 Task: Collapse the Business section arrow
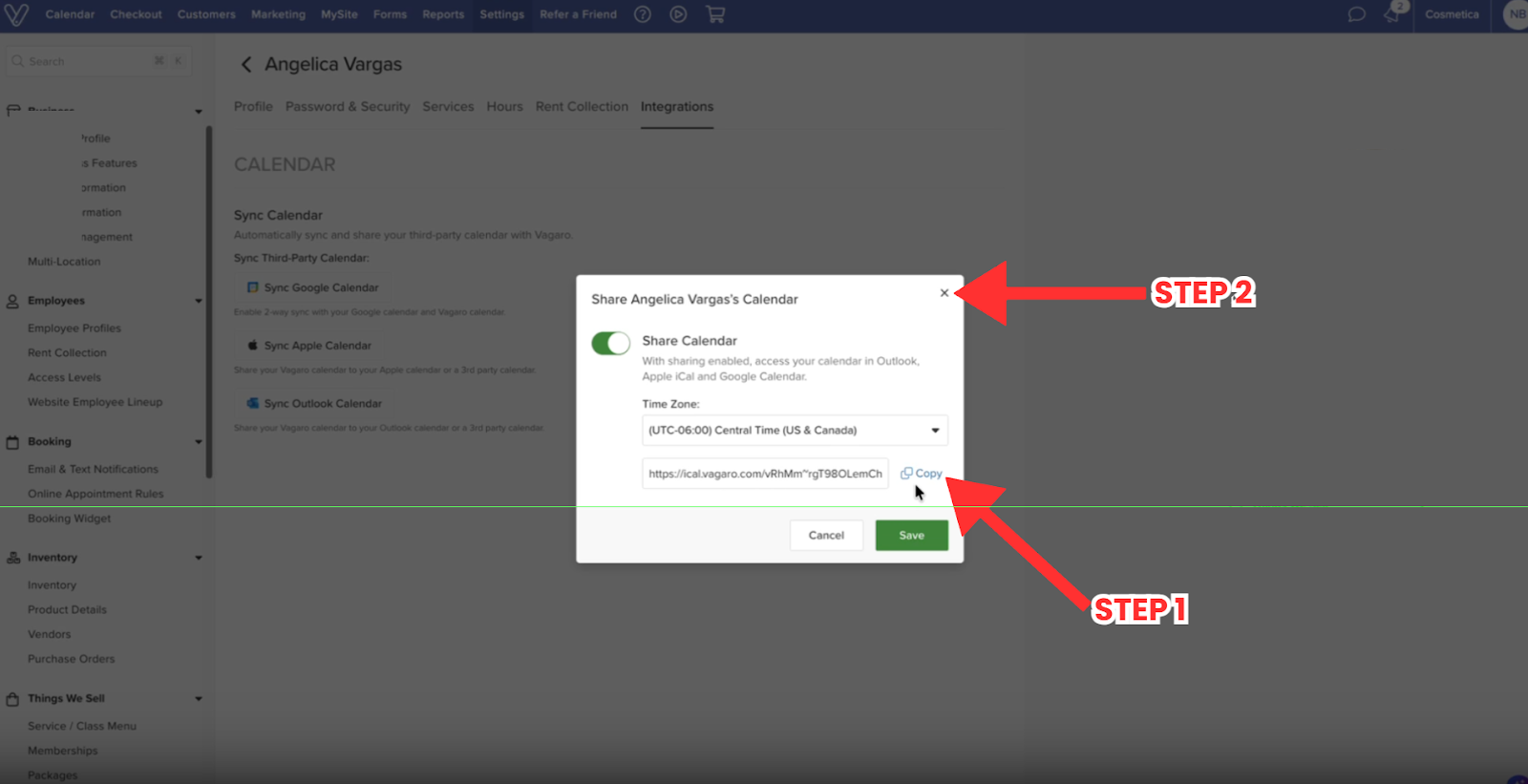pyautogui.click(x=199, y=112)
